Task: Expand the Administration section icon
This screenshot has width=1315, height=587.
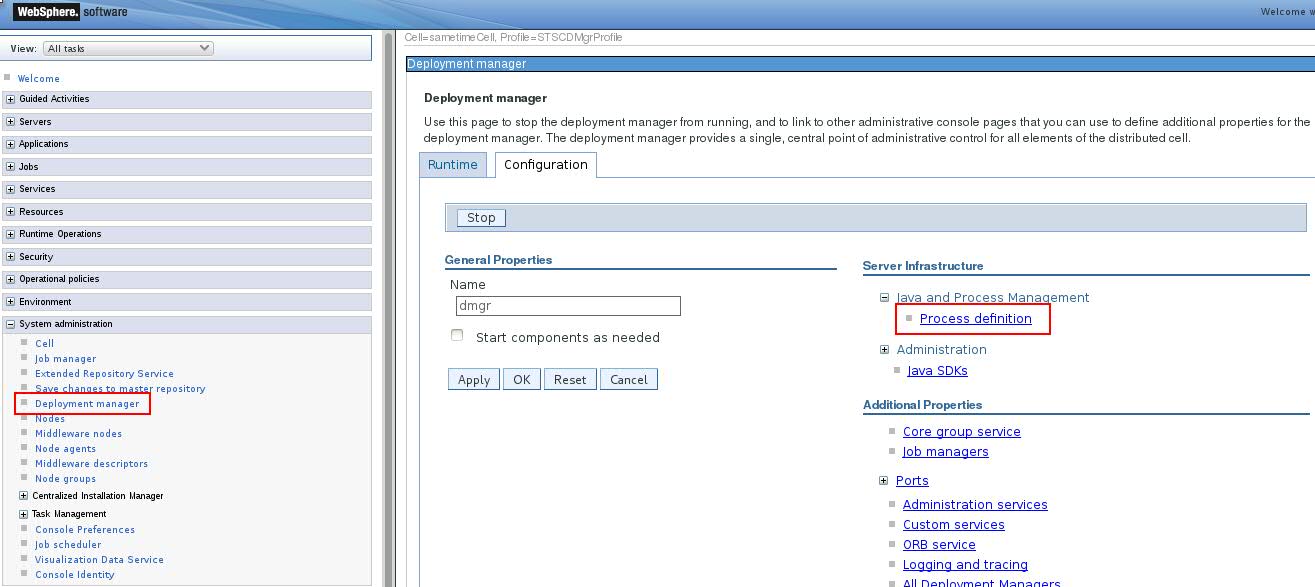Action: (x=884, y=350)
